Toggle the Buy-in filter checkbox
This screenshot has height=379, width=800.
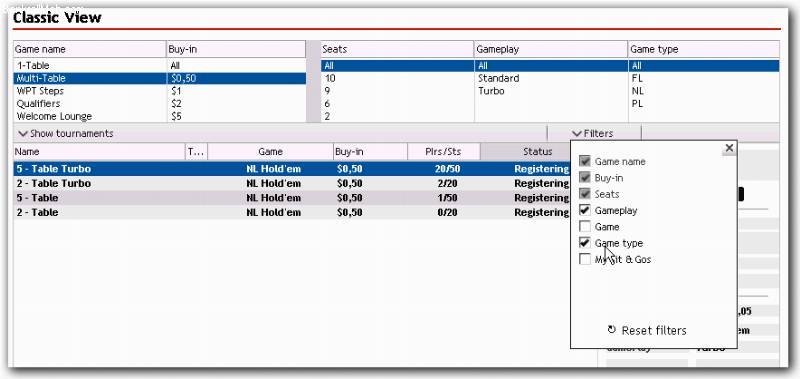pos(585,178)
